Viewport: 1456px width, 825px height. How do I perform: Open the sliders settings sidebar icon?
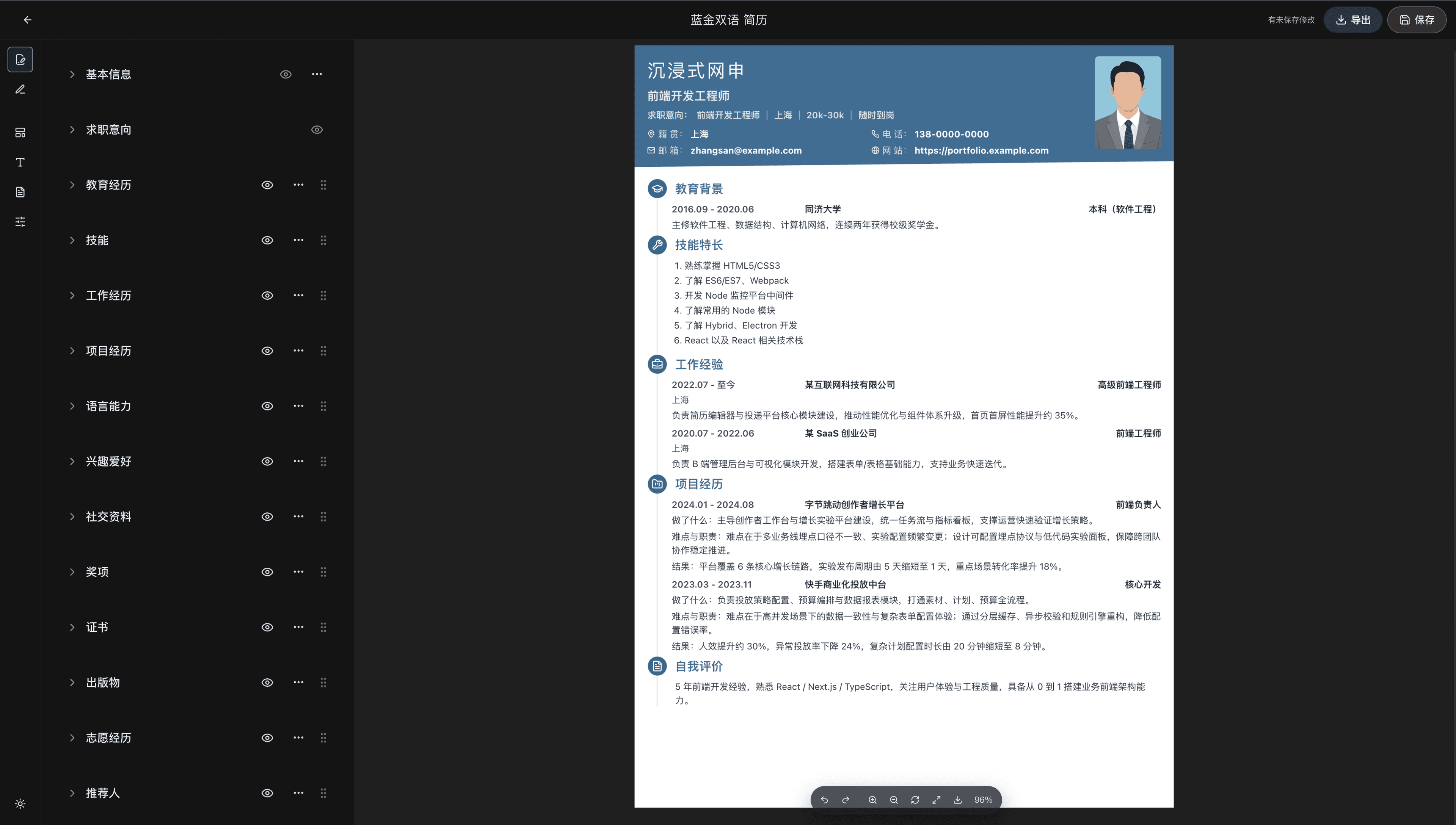(x=20, y=222)
